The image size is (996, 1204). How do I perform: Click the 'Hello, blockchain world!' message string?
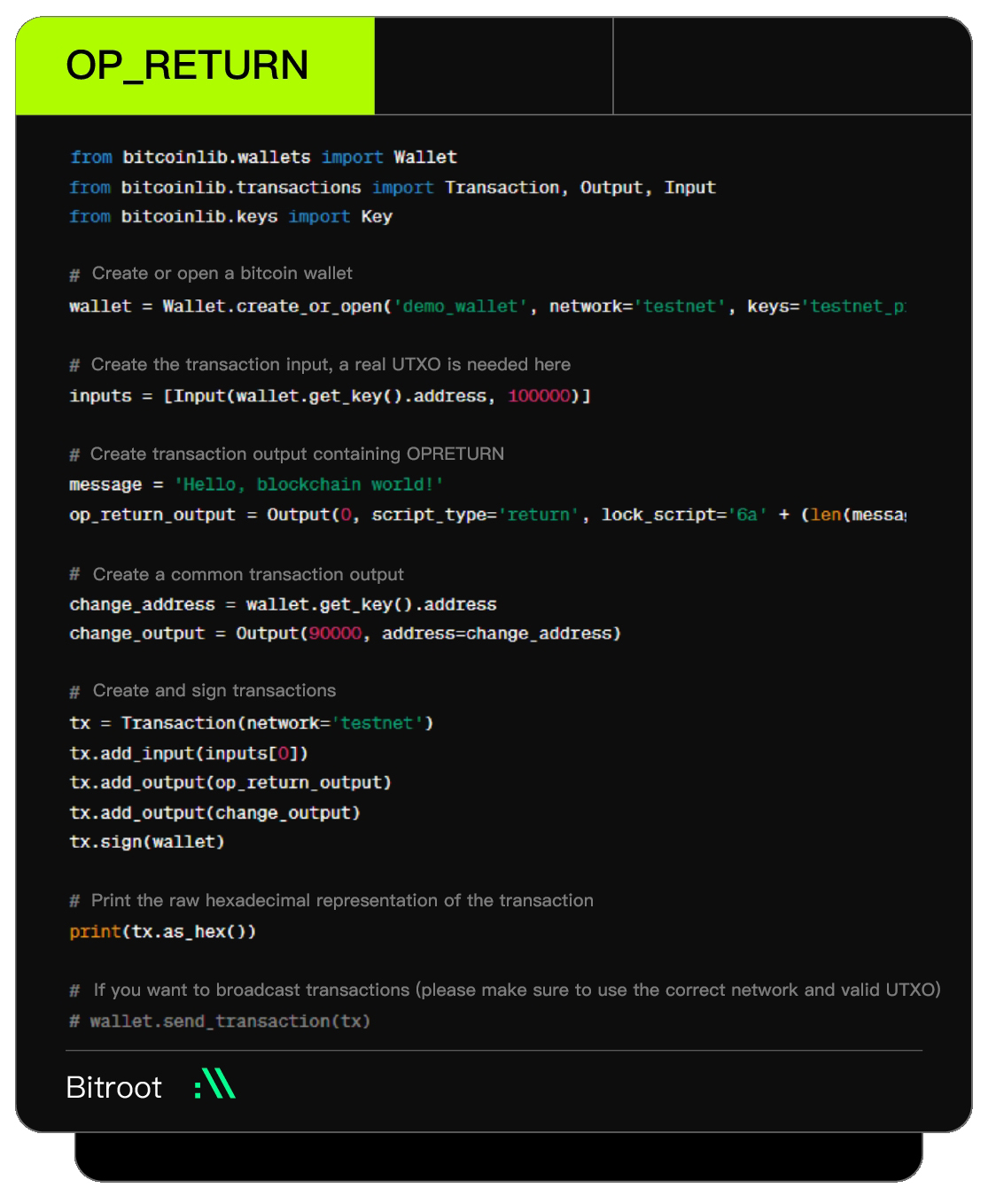click(308, 485)
